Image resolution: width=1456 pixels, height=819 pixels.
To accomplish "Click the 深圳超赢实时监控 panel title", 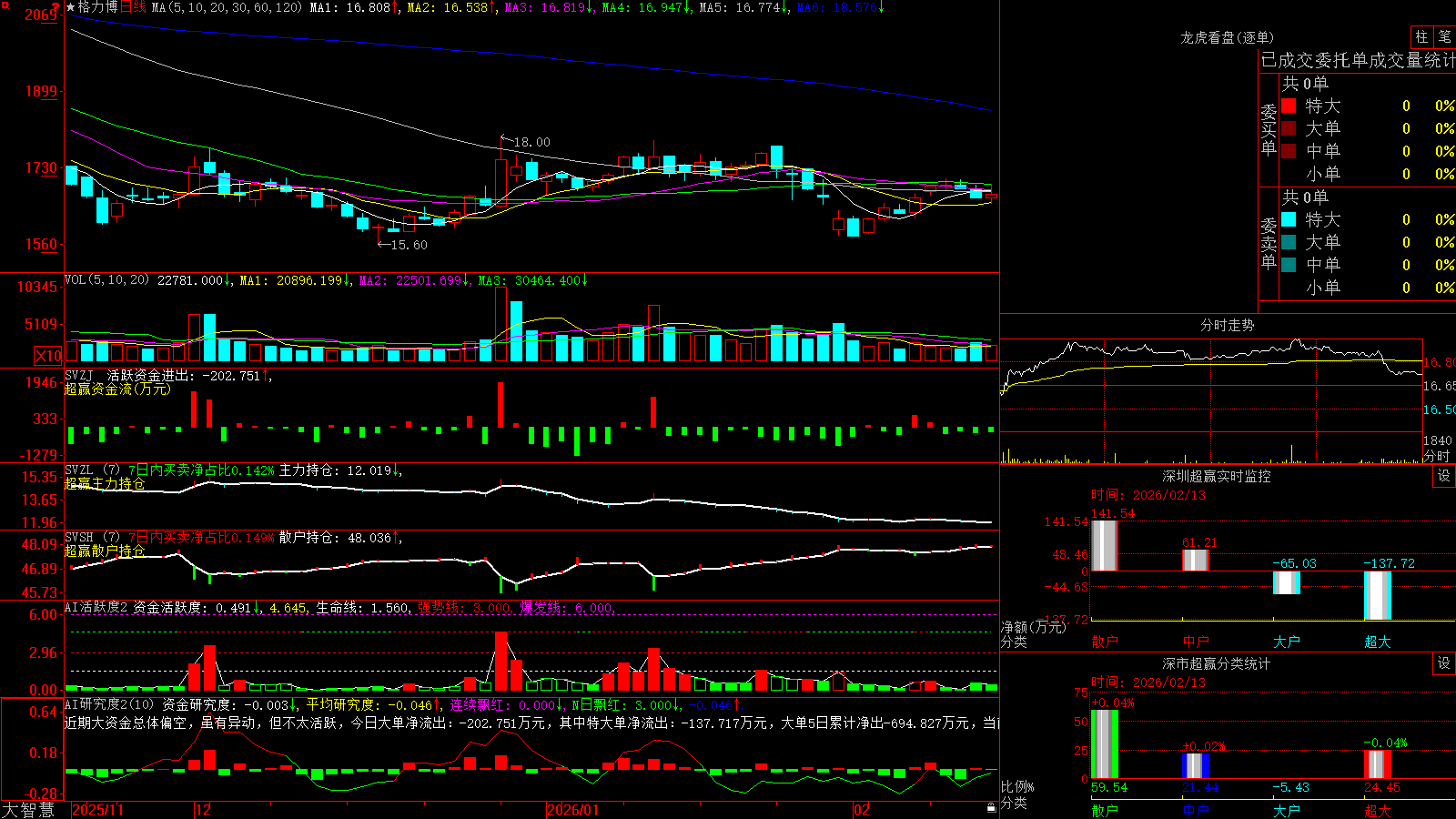I will (x=1216, y=476).
